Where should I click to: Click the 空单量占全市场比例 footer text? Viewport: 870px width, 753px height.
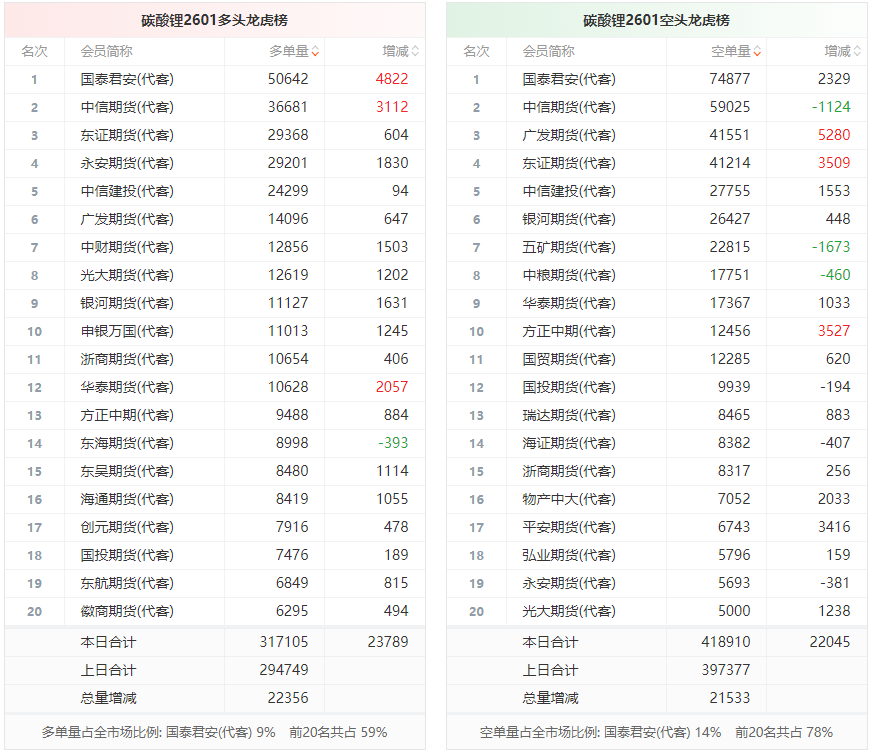(656, 732)
